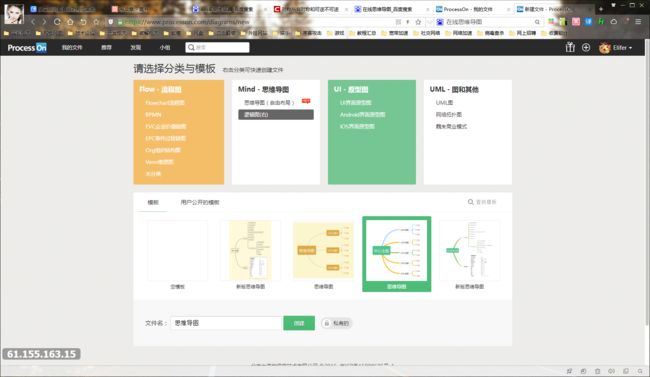Image resolution: width=650 pixels, height=377 pixels.
Task: Bookmark page with the star icon left of the address bar
Action: coord(96,22)
